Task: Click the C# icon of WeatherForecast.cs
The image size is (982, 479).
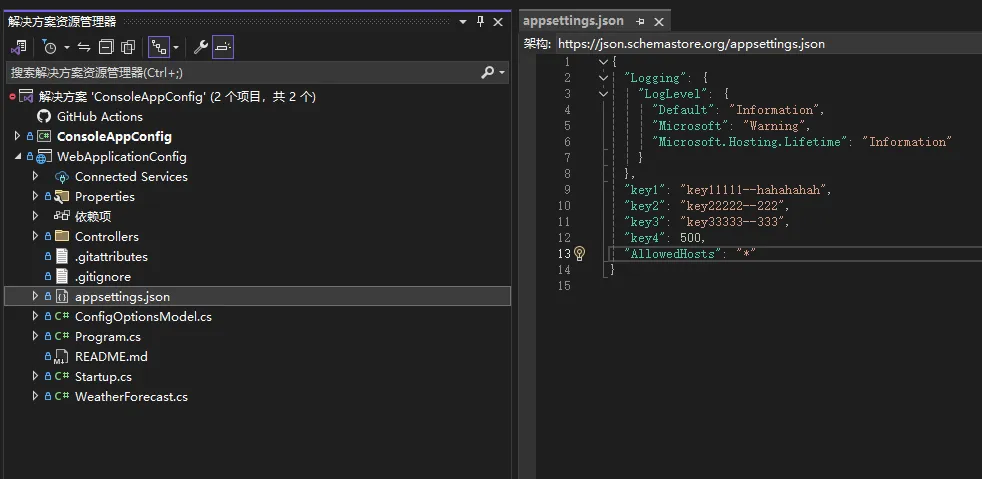Action: click(x=61, y=397)
